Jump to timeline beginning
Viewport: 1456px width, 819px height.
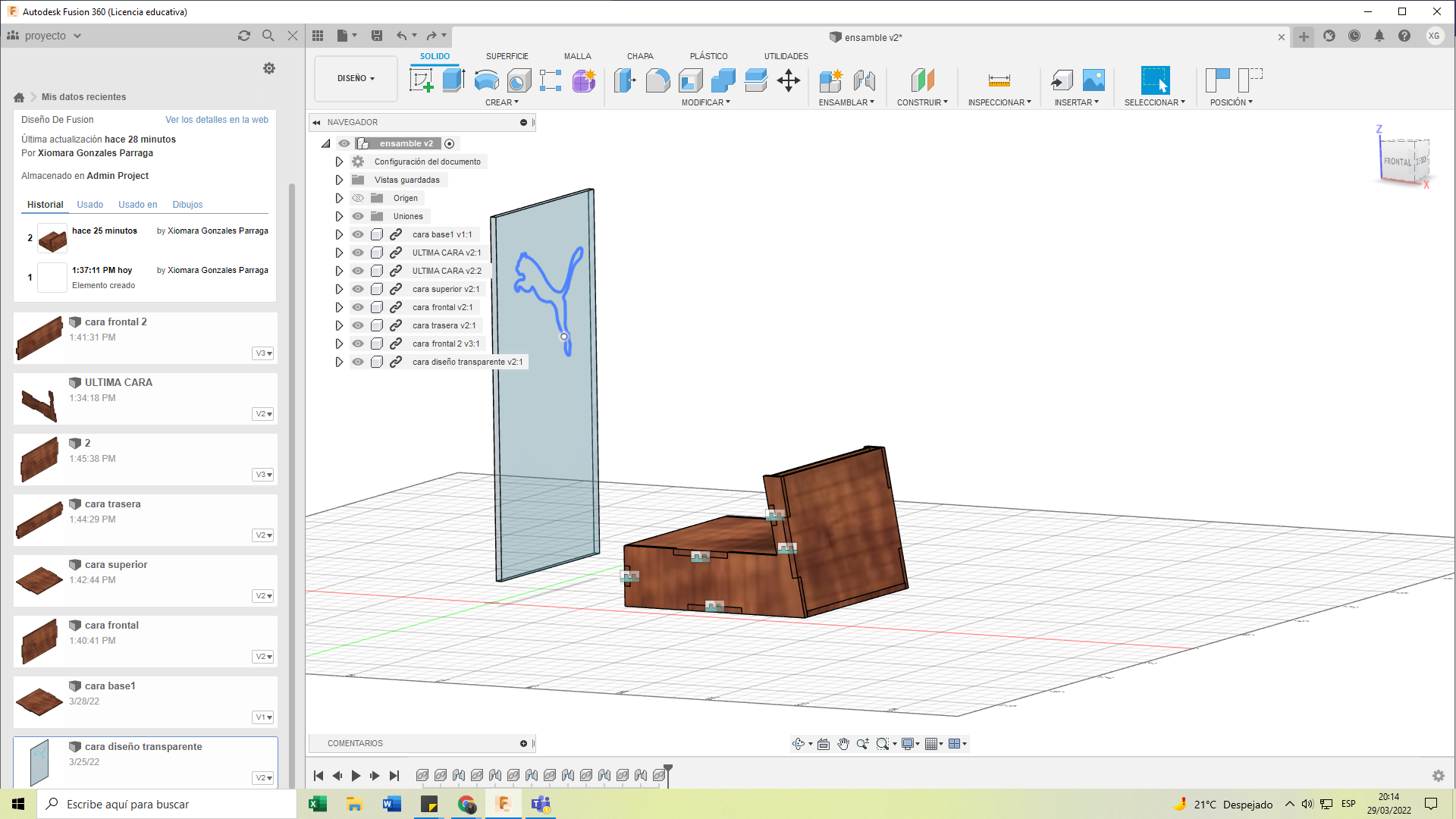pos(318,776)
